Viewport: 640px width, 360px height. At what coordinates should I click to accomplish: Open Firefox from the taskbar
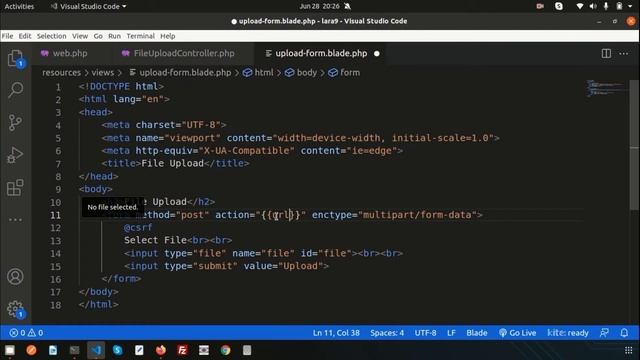coord(161,350)
